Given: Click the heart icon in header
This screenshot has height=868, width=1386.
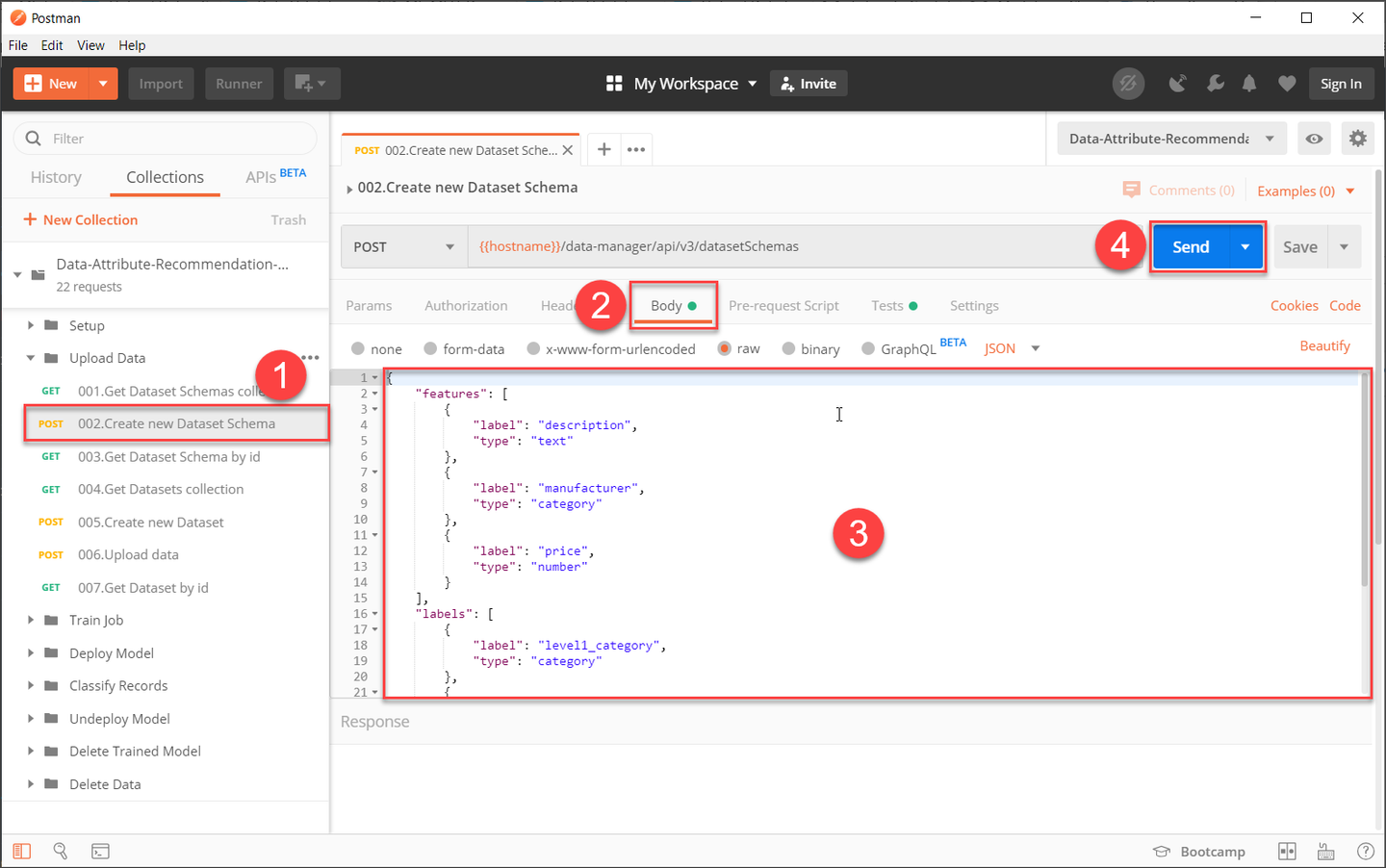Looking at the screenshot, I should [1287, 84].
